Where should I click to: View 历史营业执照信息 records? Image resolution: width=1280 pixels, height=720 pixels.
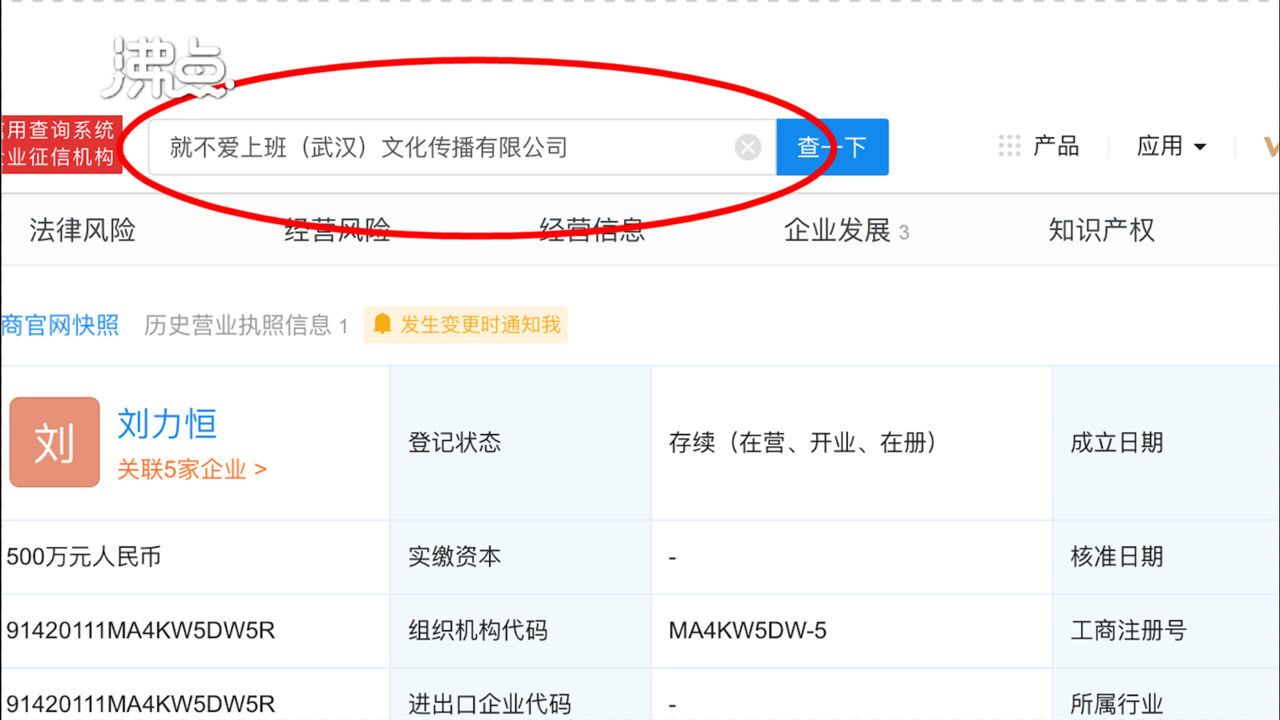click(246, 325)
